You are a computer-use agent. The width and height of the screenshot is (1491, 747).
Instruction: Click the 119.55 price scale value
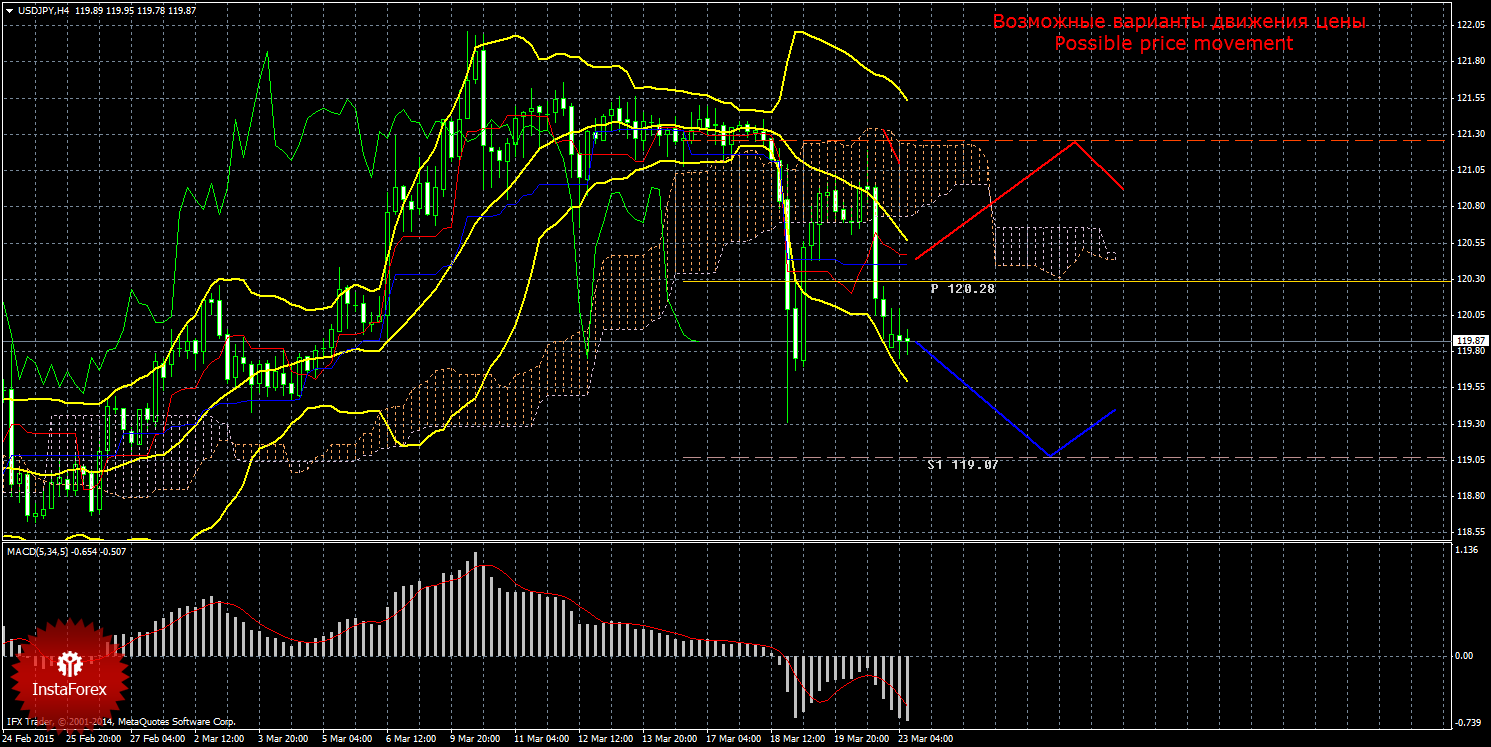[1469, 387]
